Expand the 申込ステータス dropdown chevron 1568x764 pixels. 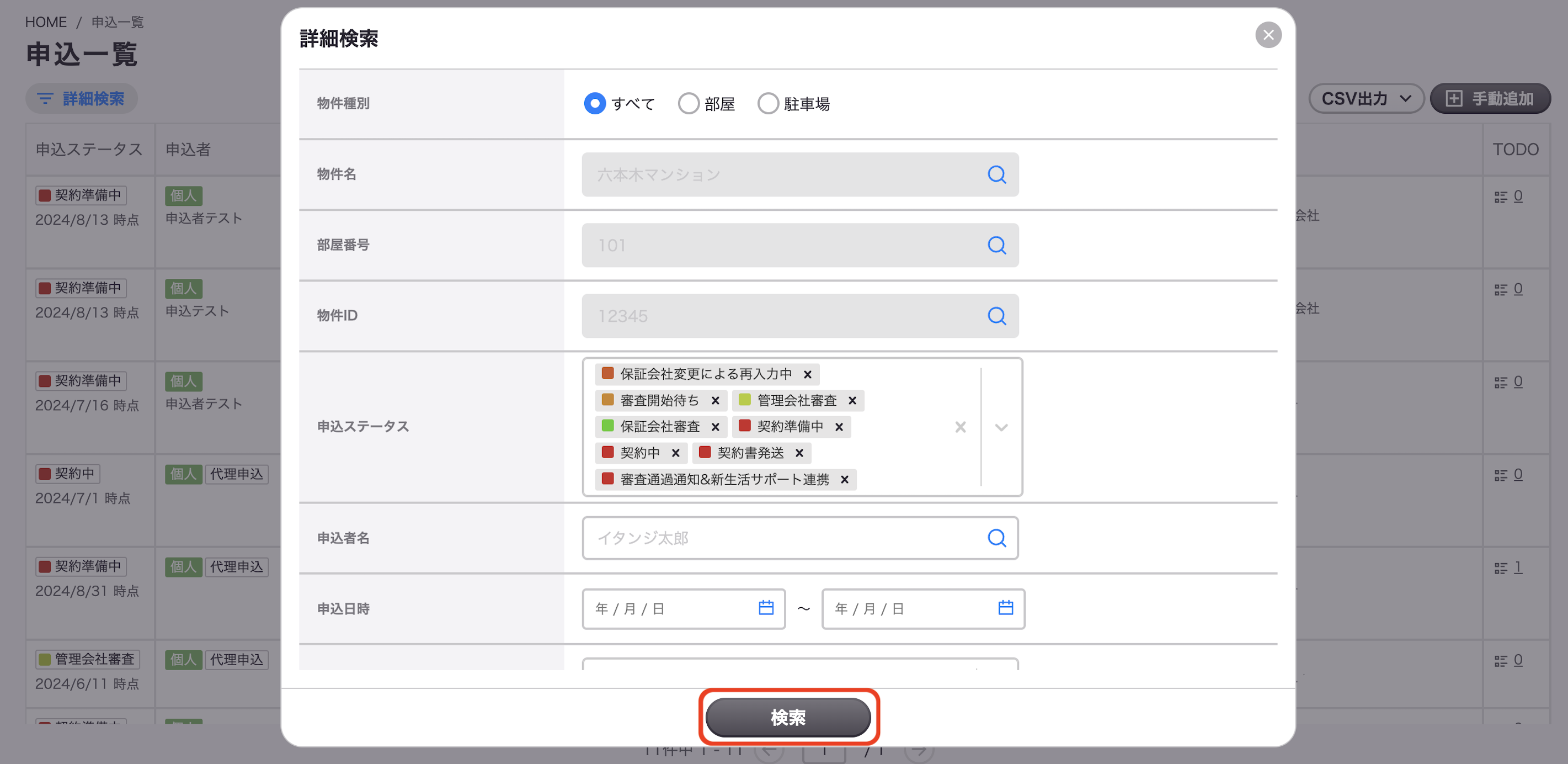(x=1001, y=427)
